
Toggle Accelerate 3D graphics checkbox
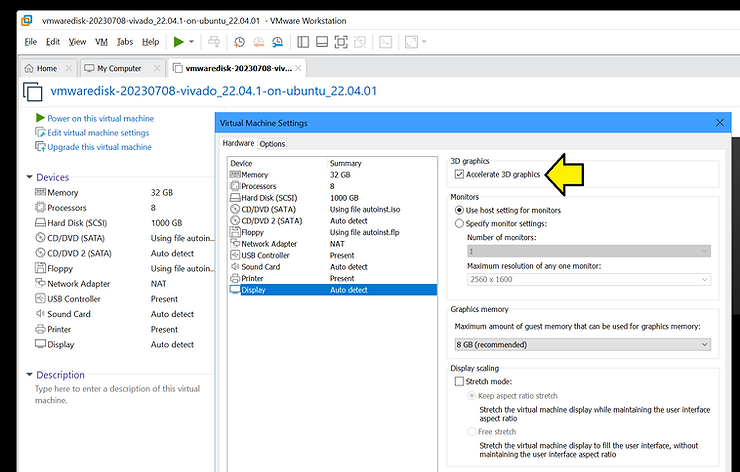[459, 174]
